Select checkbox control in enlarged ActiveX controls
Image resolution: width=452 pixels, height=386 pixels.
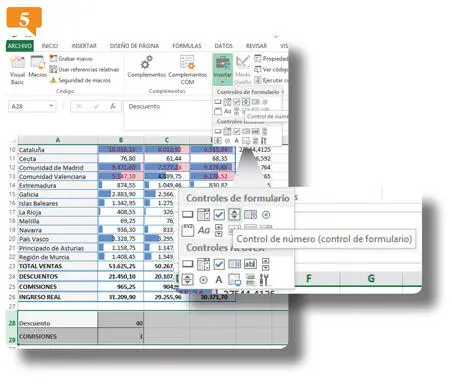[219, 264]
